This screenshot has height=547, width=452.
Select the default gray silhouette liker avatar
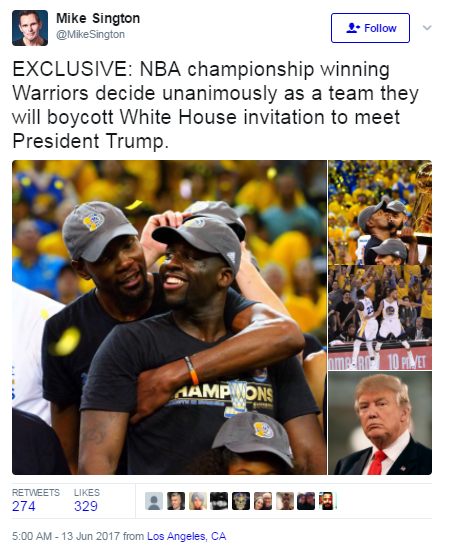154,501
